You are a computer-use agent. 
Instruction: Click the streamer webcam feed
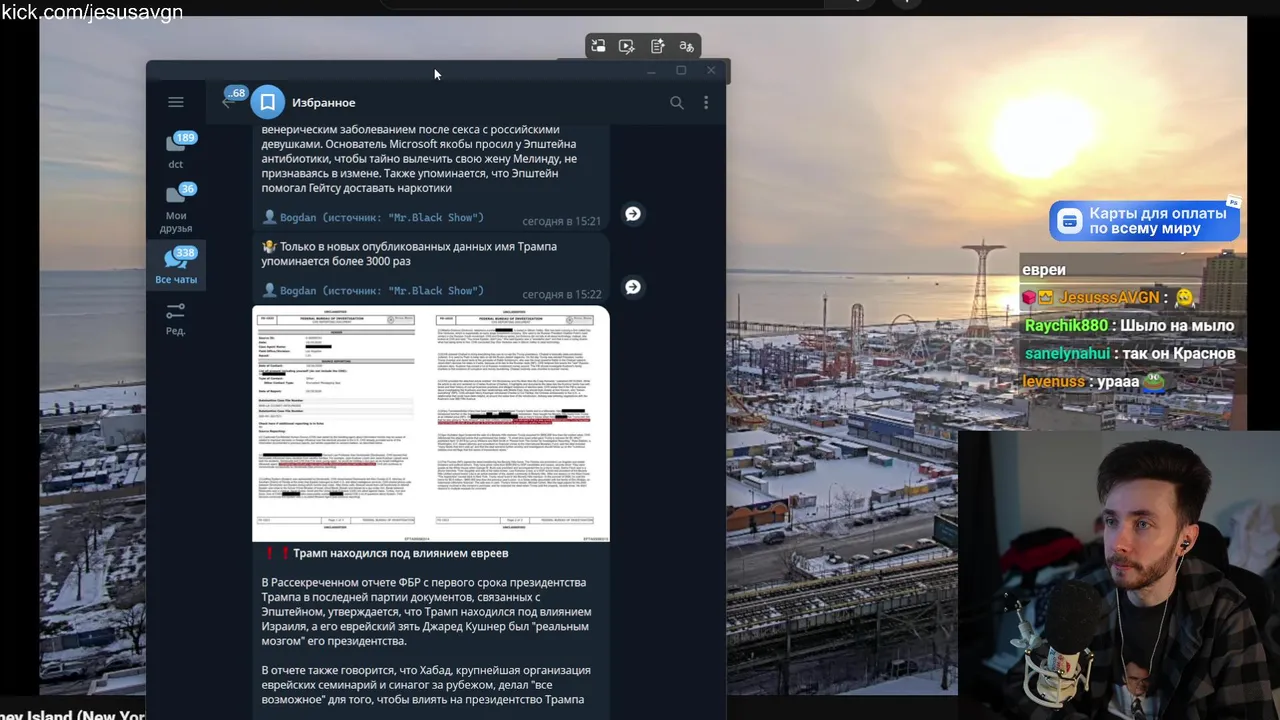[1119, 575]
